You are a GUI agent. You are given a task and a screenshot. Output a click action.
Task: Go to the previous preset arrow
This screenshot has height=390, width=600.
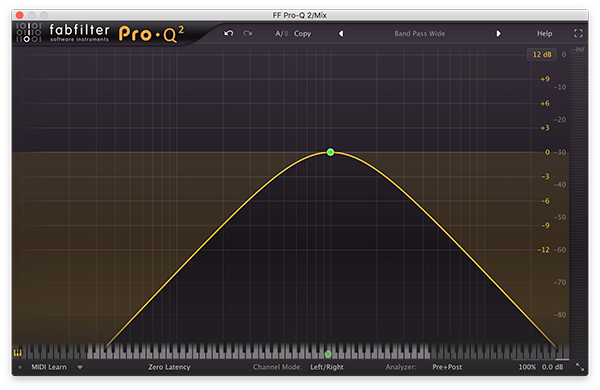pyautogui.click(x=341, y=34)
